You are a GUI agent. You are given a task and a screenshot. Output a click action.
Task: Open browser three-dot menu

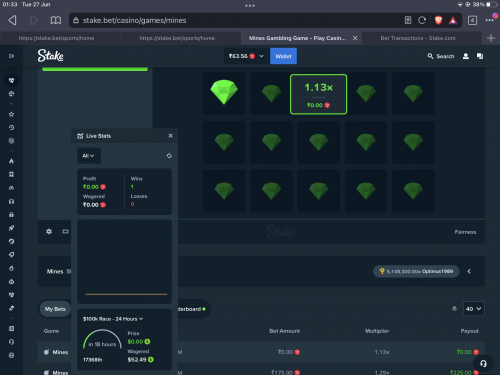489,20
